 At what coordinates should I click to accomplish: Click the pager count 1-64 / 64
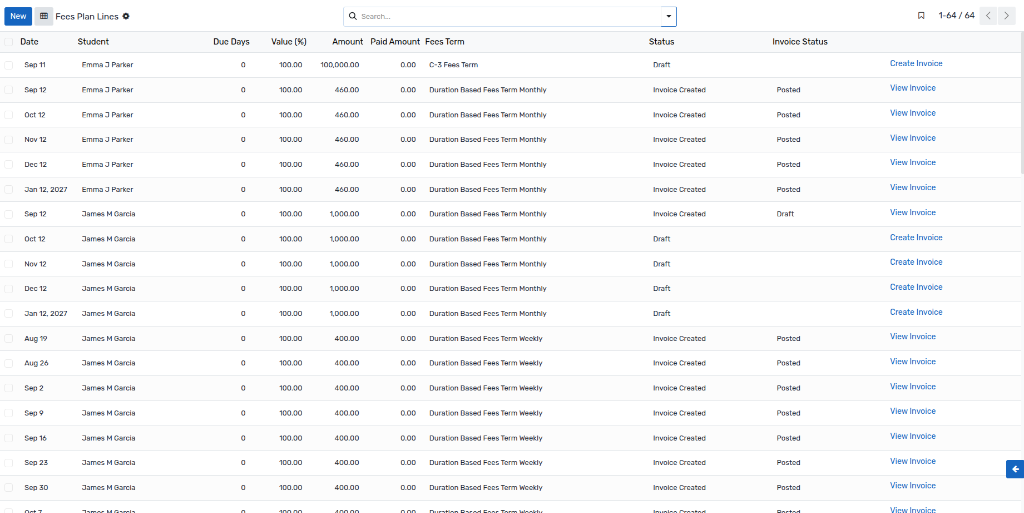(x=956, y=16)
